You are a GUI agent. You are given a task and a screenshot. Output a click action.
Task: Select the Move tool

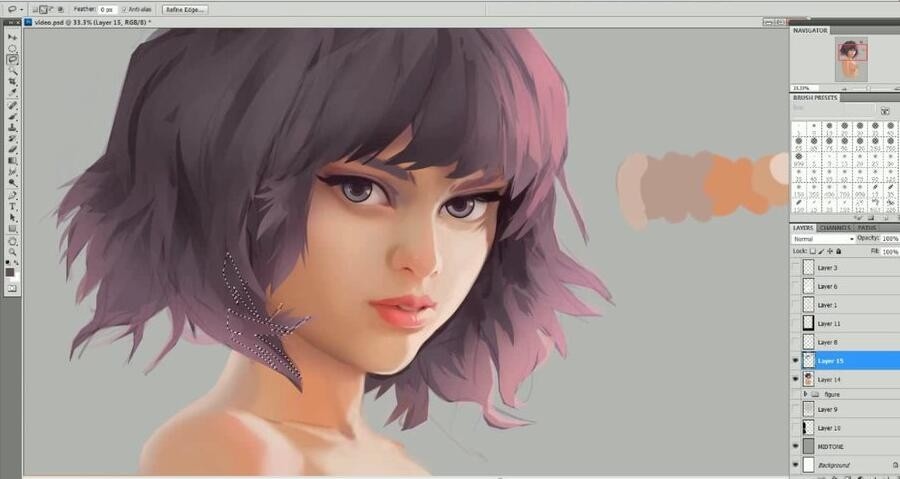(x=13, y=37)
